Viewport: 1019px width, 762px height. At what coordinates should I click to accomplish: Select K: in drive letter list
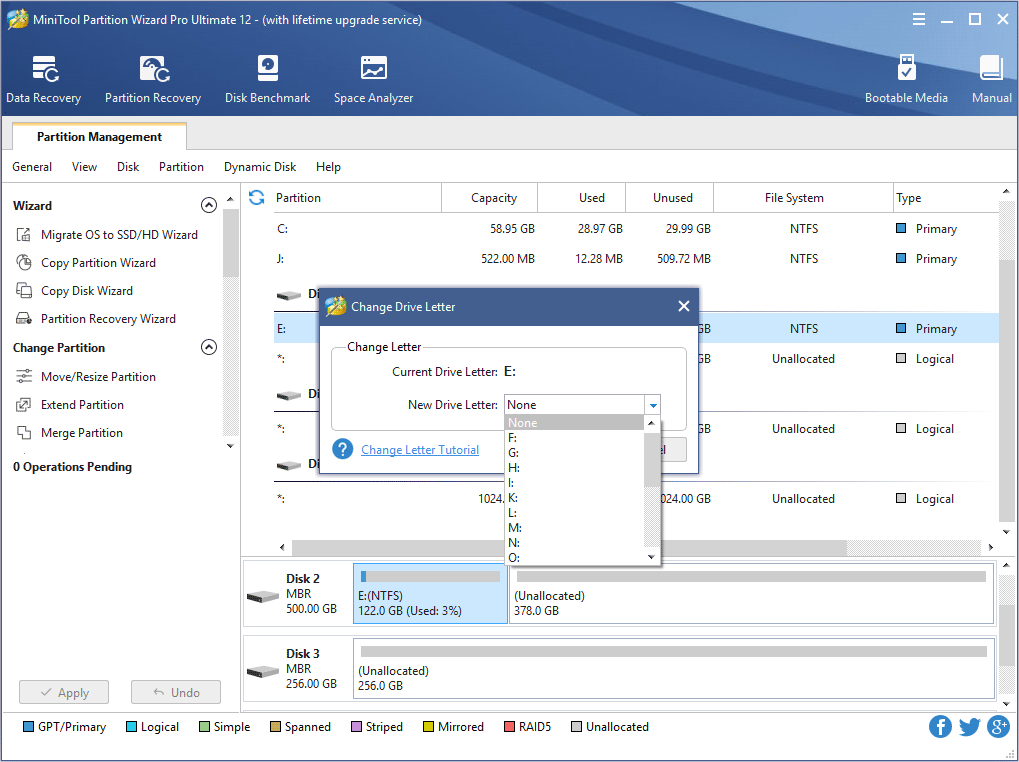click(x=574, y=498)
